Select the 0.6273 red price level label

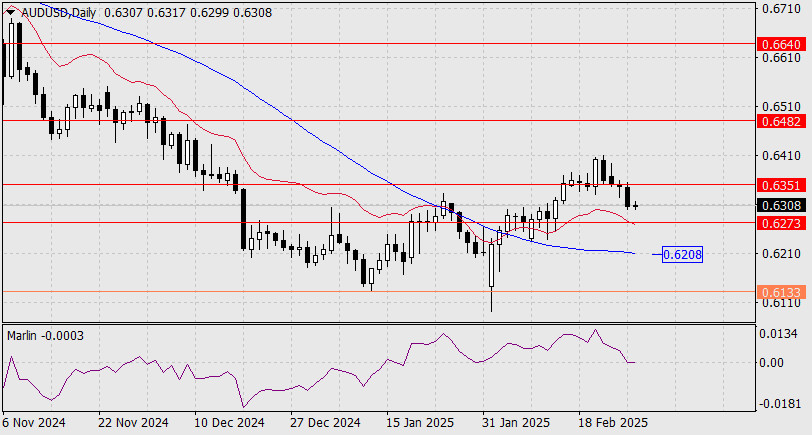pos(781,223)
